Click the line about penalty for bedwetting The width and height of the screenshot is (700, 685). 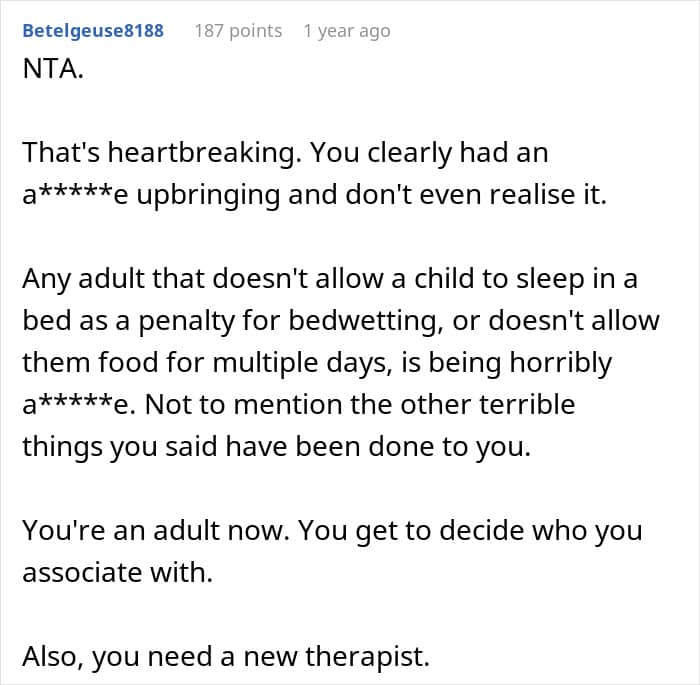(x=341, y=321)
